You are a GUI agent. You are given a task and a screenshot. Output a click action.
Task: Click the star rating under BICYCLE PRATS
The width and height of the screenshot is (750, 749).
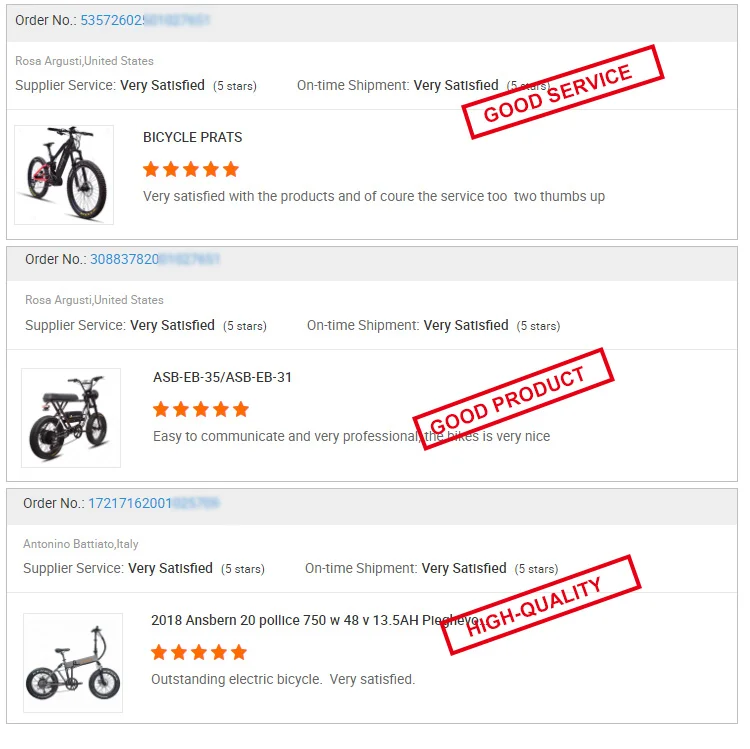[191, 169]
